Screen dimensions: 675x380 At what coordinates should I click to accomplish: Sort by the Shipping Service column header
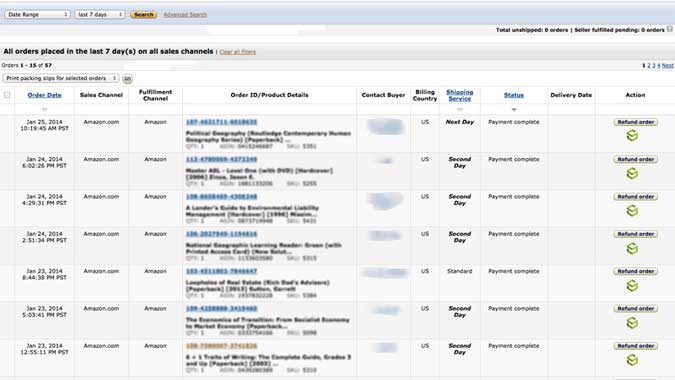pyautogui.click(x=460, y=95)
